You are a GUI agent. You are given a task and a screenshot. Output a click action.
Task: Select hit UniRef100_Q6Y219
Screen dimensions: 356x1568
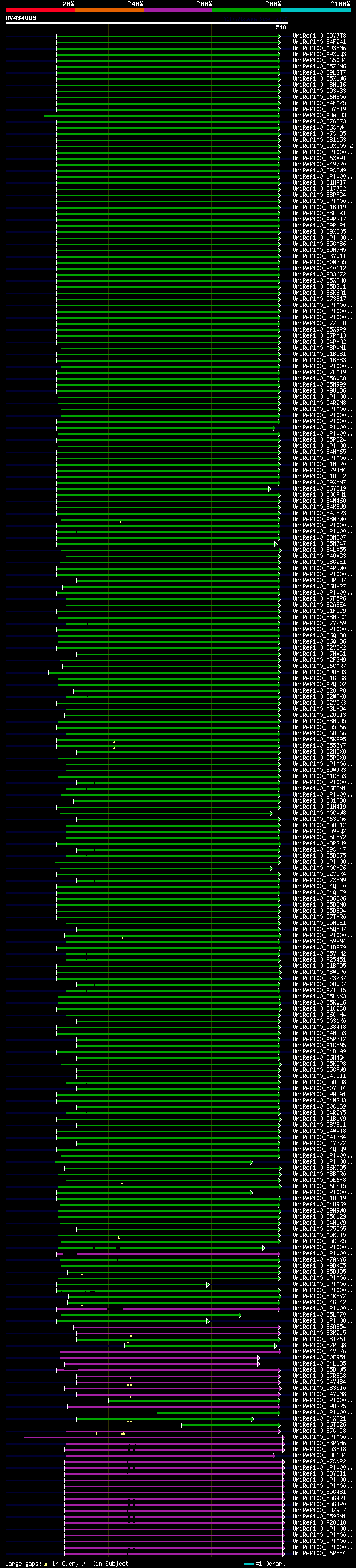[x=319, y=489]
